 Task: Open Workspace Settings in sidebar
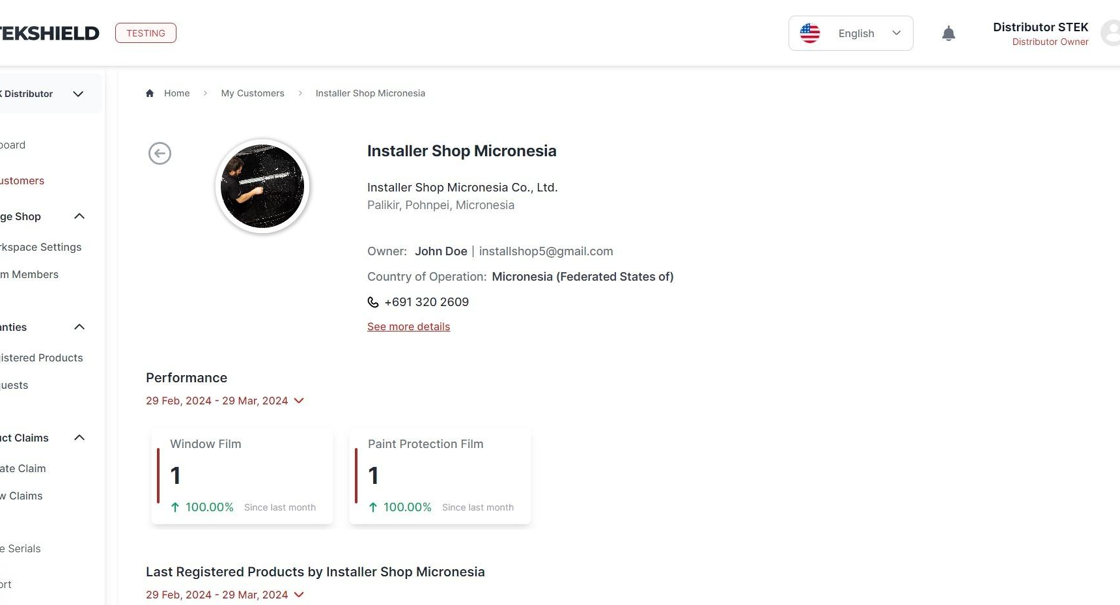click(x=41, y=247)
